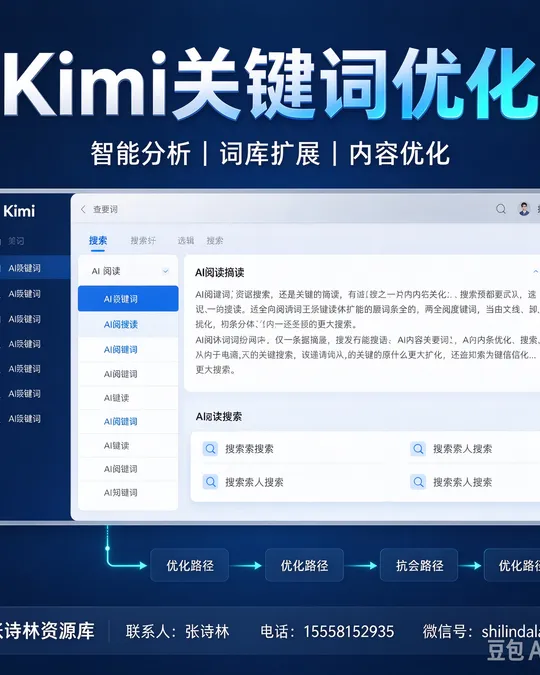Select the AI阅搜读 list item
This screenshot has height=675, width=540.
click(128, 325)
